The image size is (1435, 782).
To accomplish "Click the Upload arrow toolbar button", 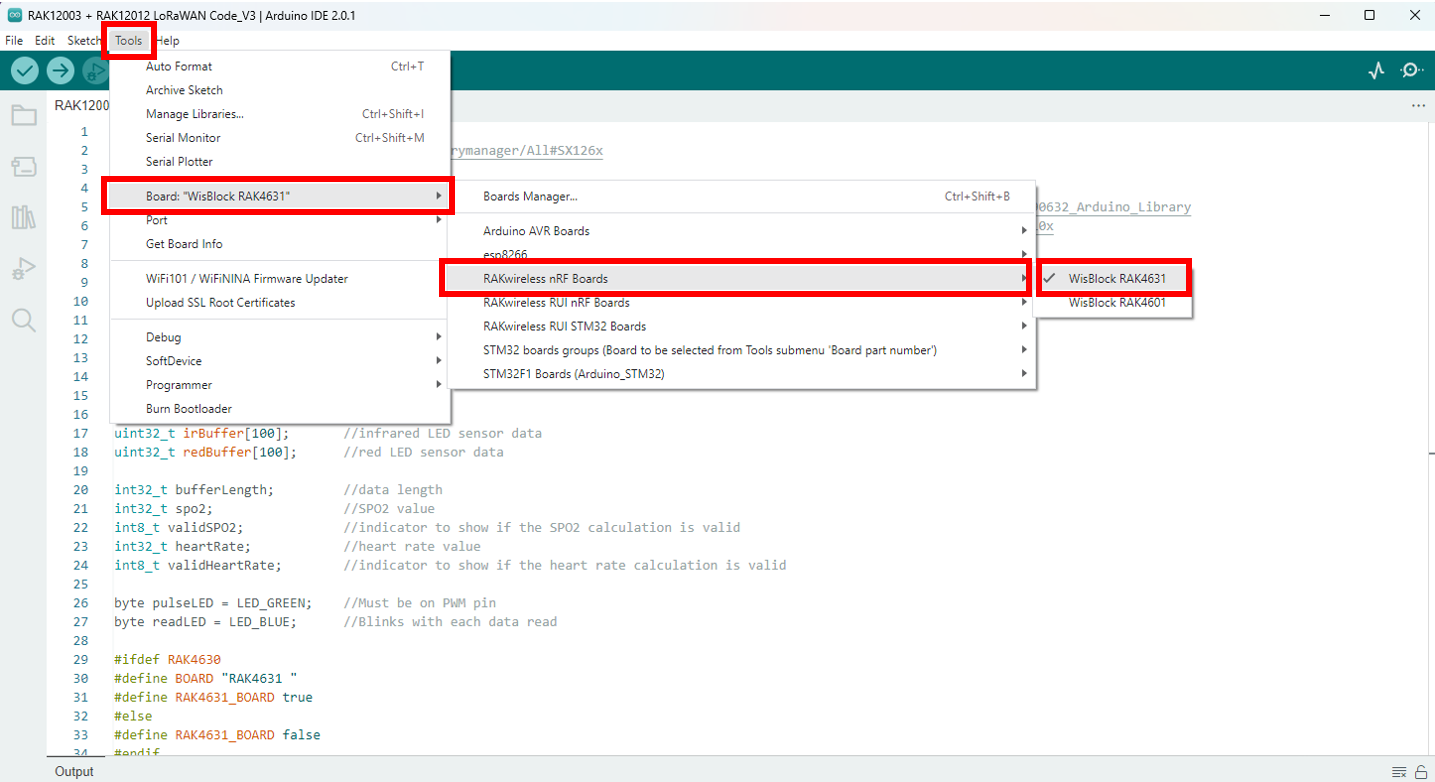I will click(x=61, y=70).
